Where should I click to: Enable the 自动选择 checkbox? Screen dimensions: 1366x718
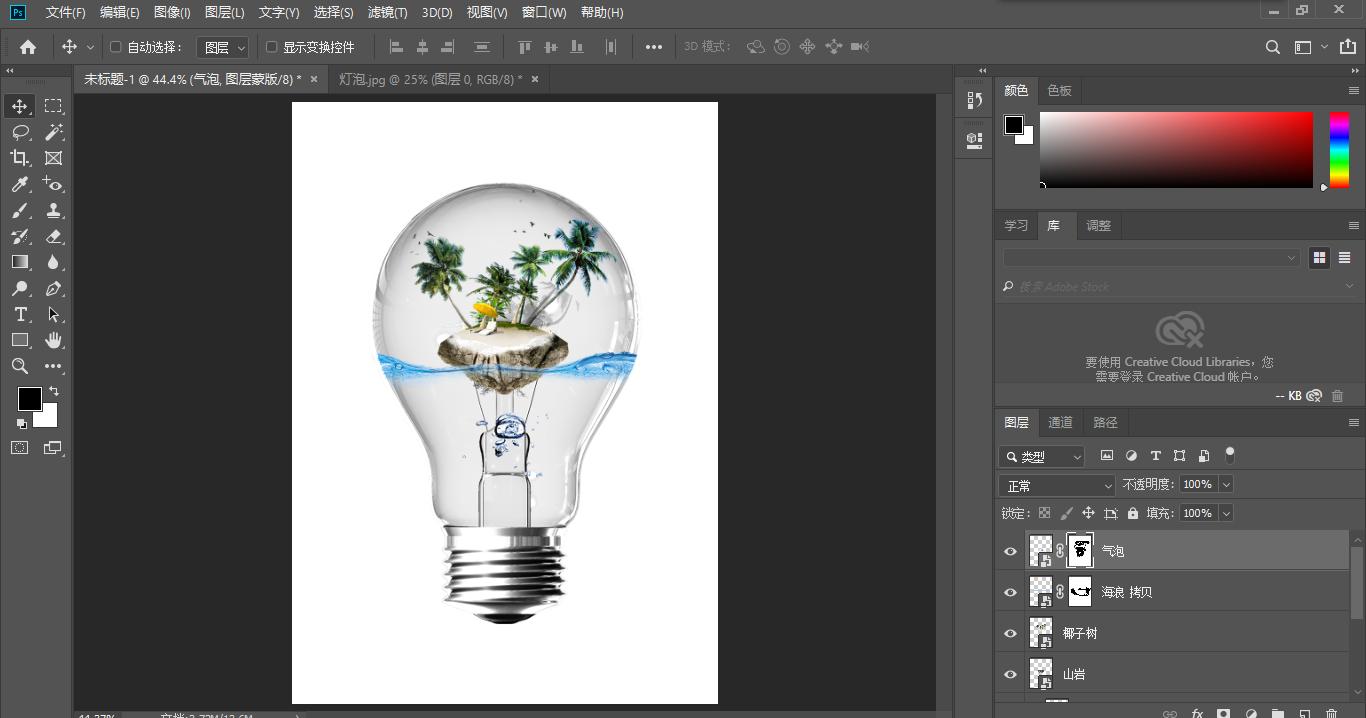point(115,47)
